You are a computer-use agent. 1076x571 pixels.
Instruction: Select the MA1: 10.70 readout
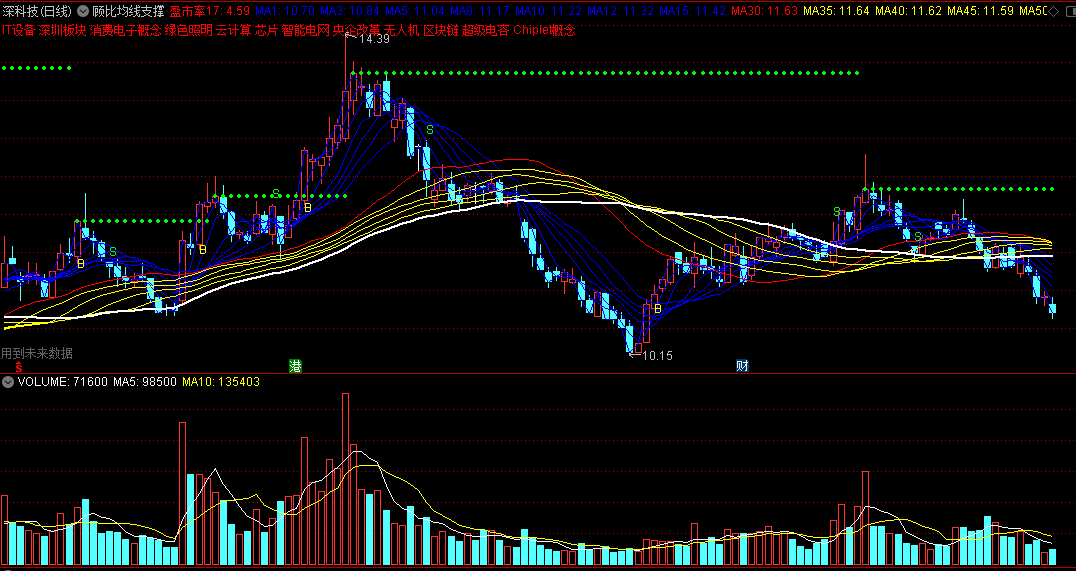[x=285, y=11]
